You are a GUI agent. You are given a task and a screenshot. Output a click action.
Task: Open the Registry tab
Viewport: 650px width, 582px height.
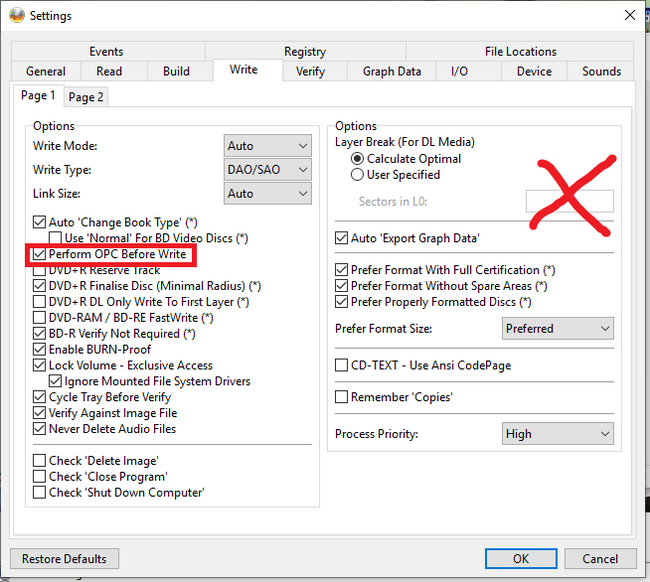pos(305,51)
